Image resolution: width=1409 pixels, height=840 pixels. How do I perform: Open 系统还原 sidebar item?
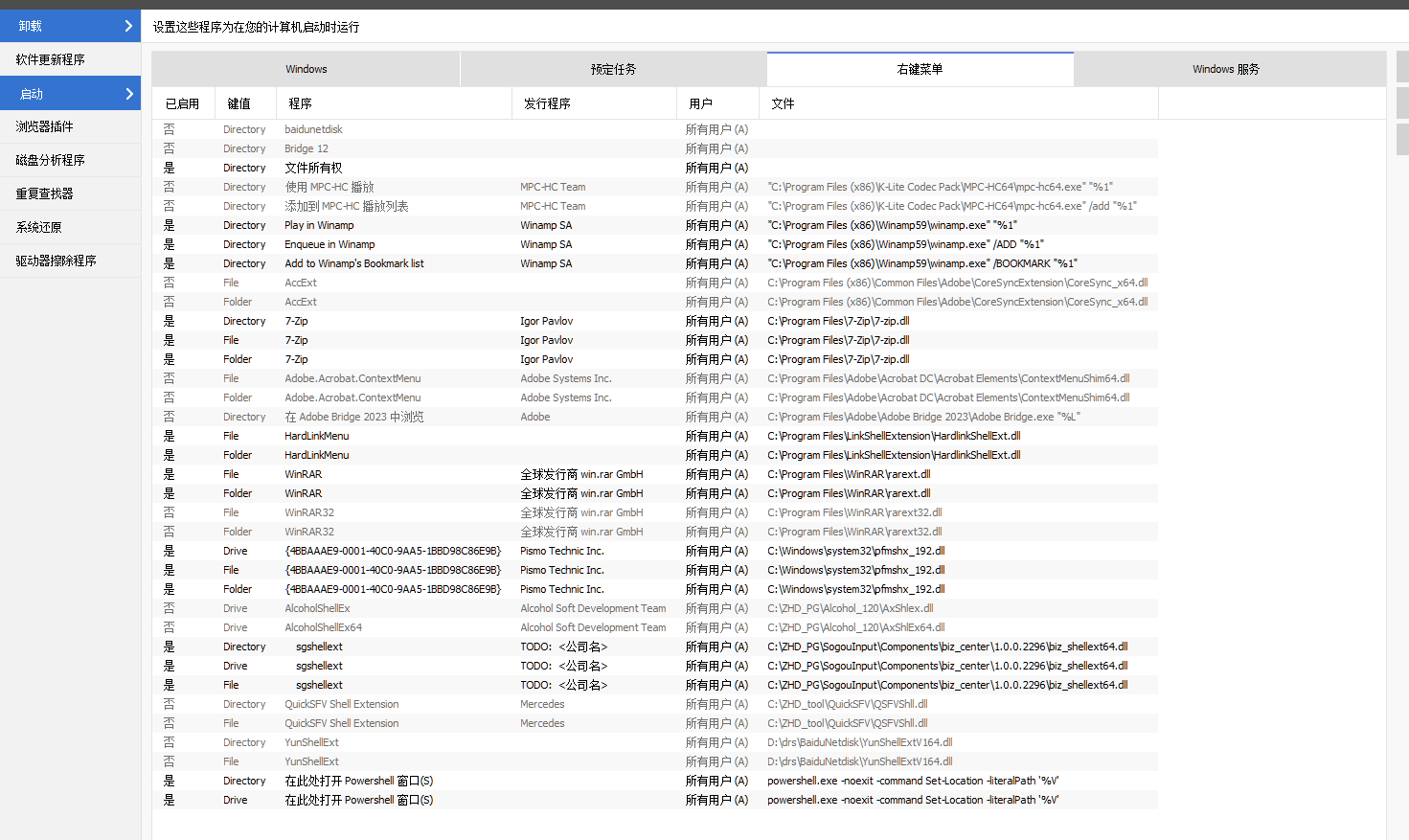click(x=39, y=227)
